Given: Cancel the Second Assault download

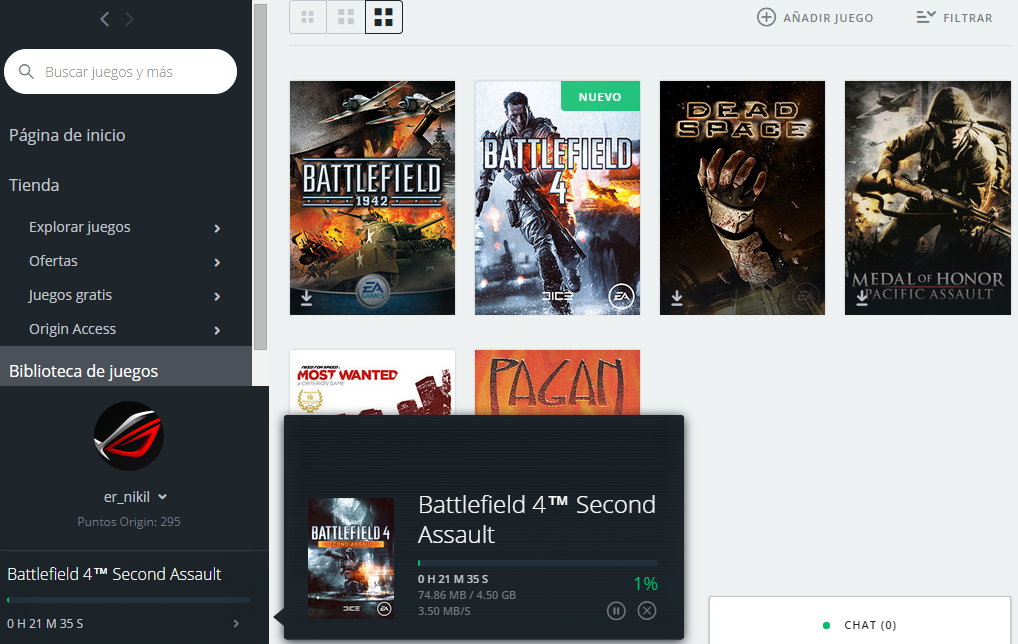Looking at the screenshot, I should click(647, 611).
